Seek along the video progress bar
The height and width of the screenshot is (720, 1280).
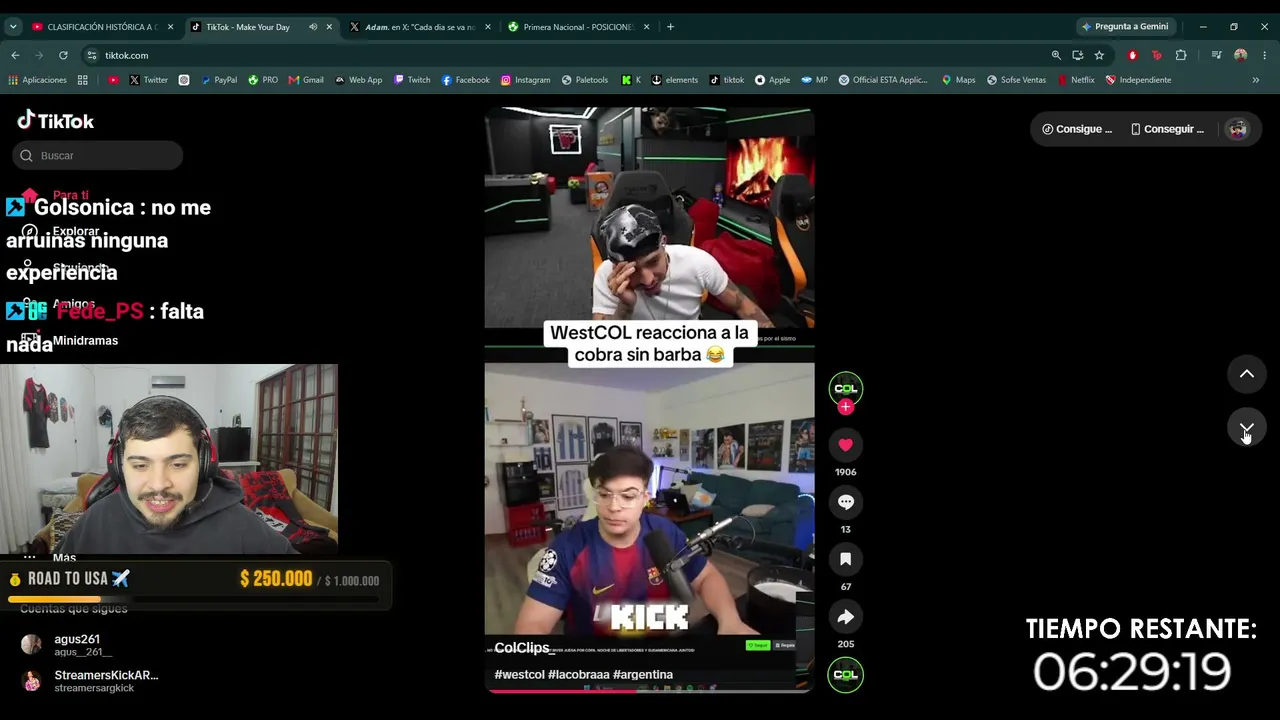[649, 690]
